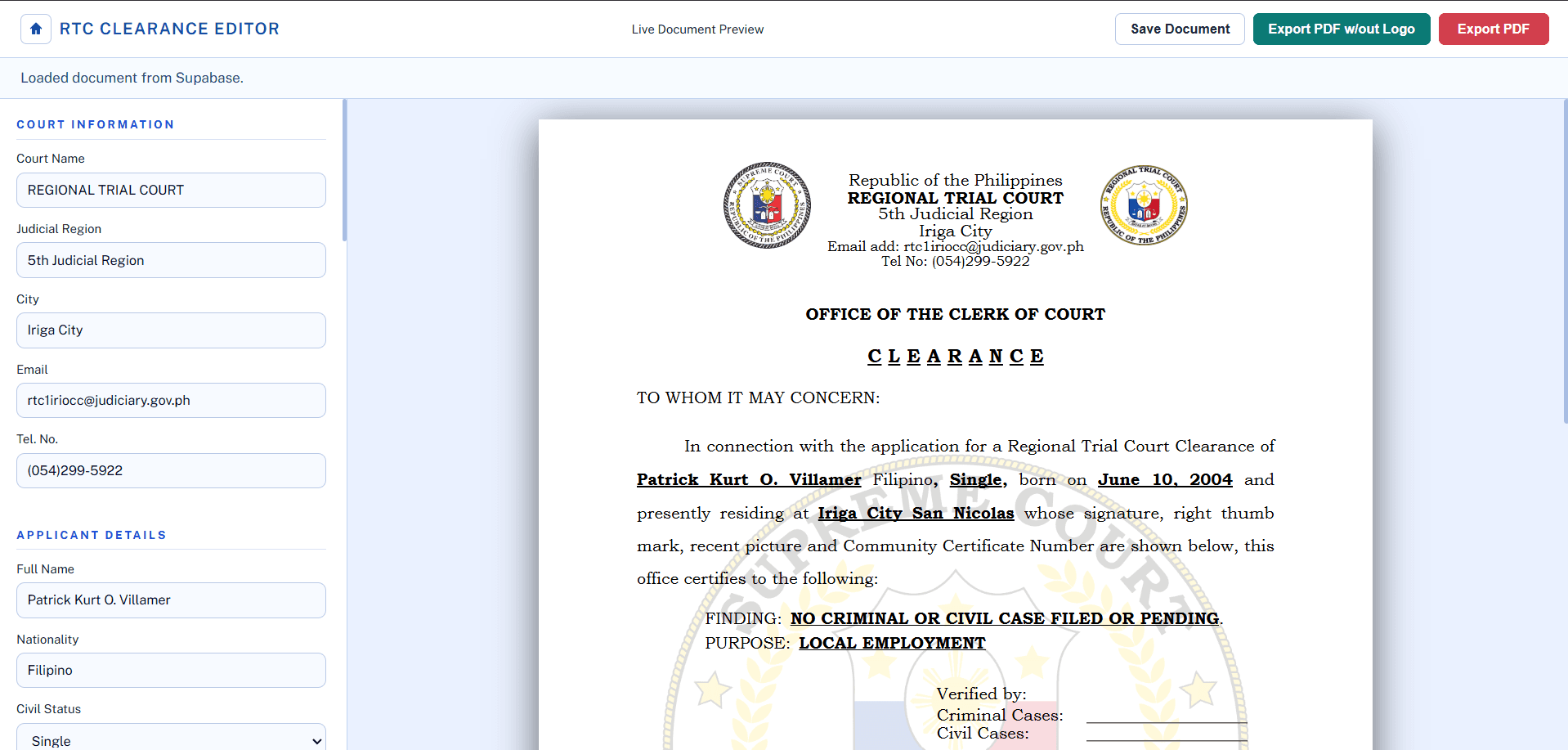Edit the Court Name field
Viewport: 1568px width, 750px height.
coord(171,190)
